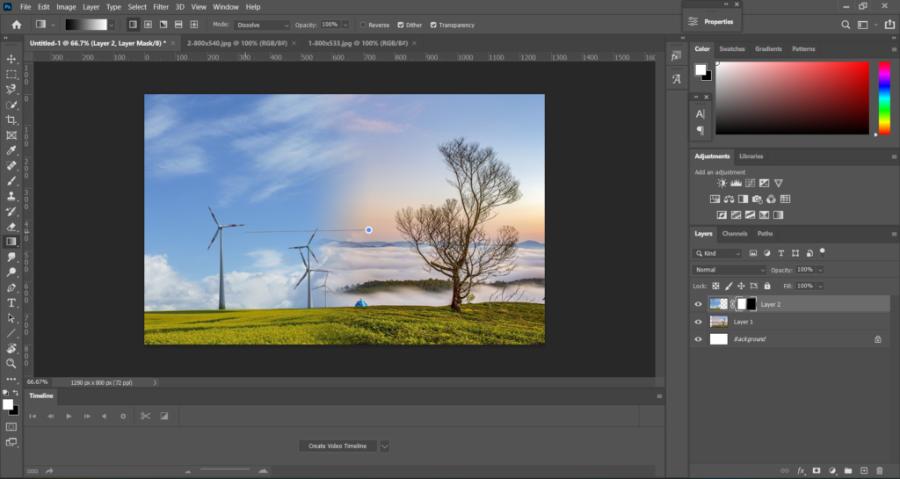Select the Zoom tool
Screen dimensions: 900x479
[x=11, y=364]
